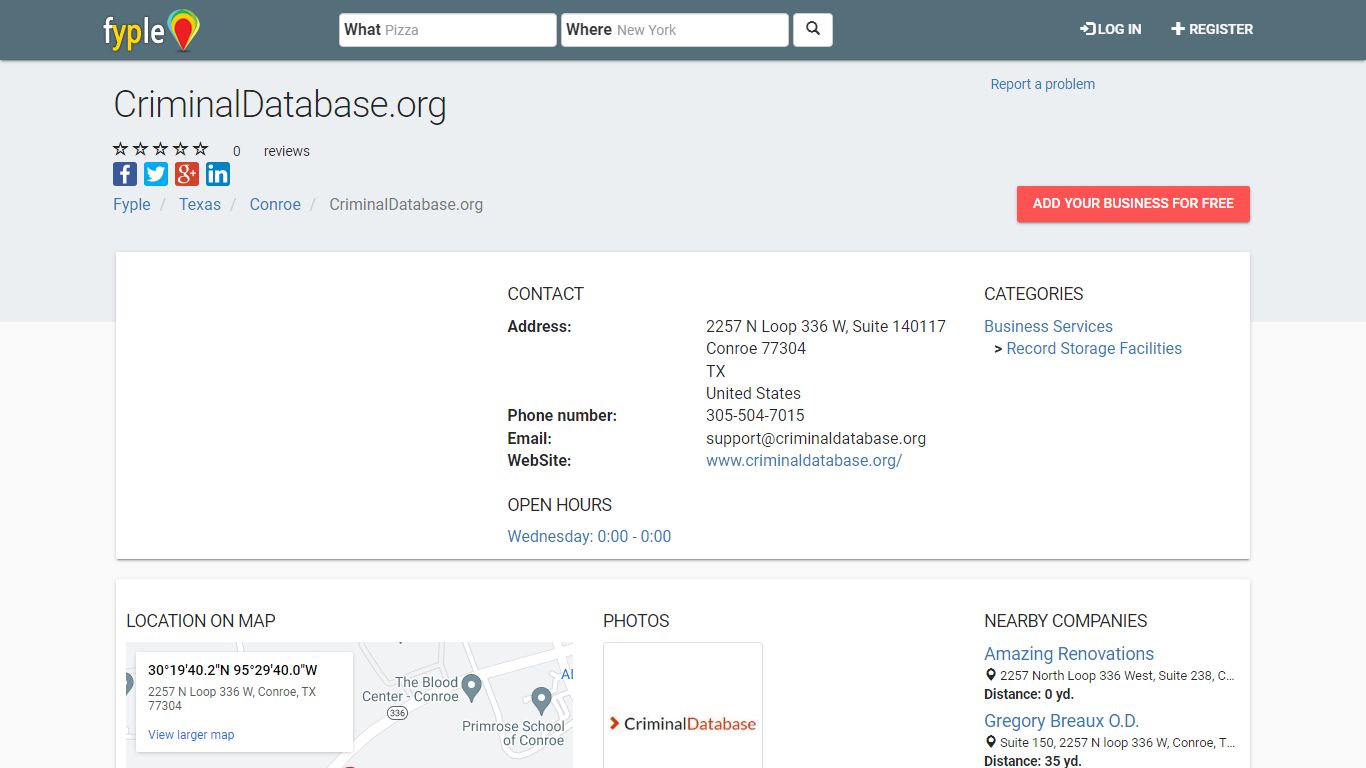
Task: Focus the Where search field
Action: point(675,30)
